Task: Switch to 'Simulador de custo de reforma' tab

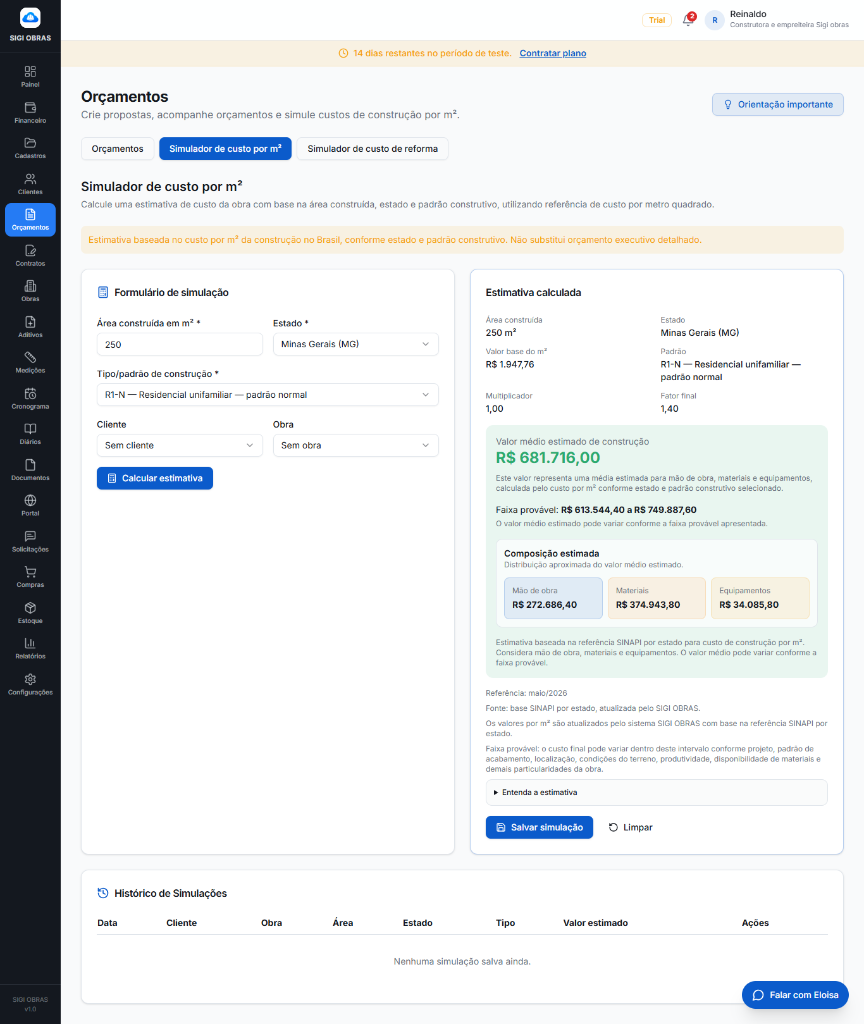Action: [x=372, y=149]
